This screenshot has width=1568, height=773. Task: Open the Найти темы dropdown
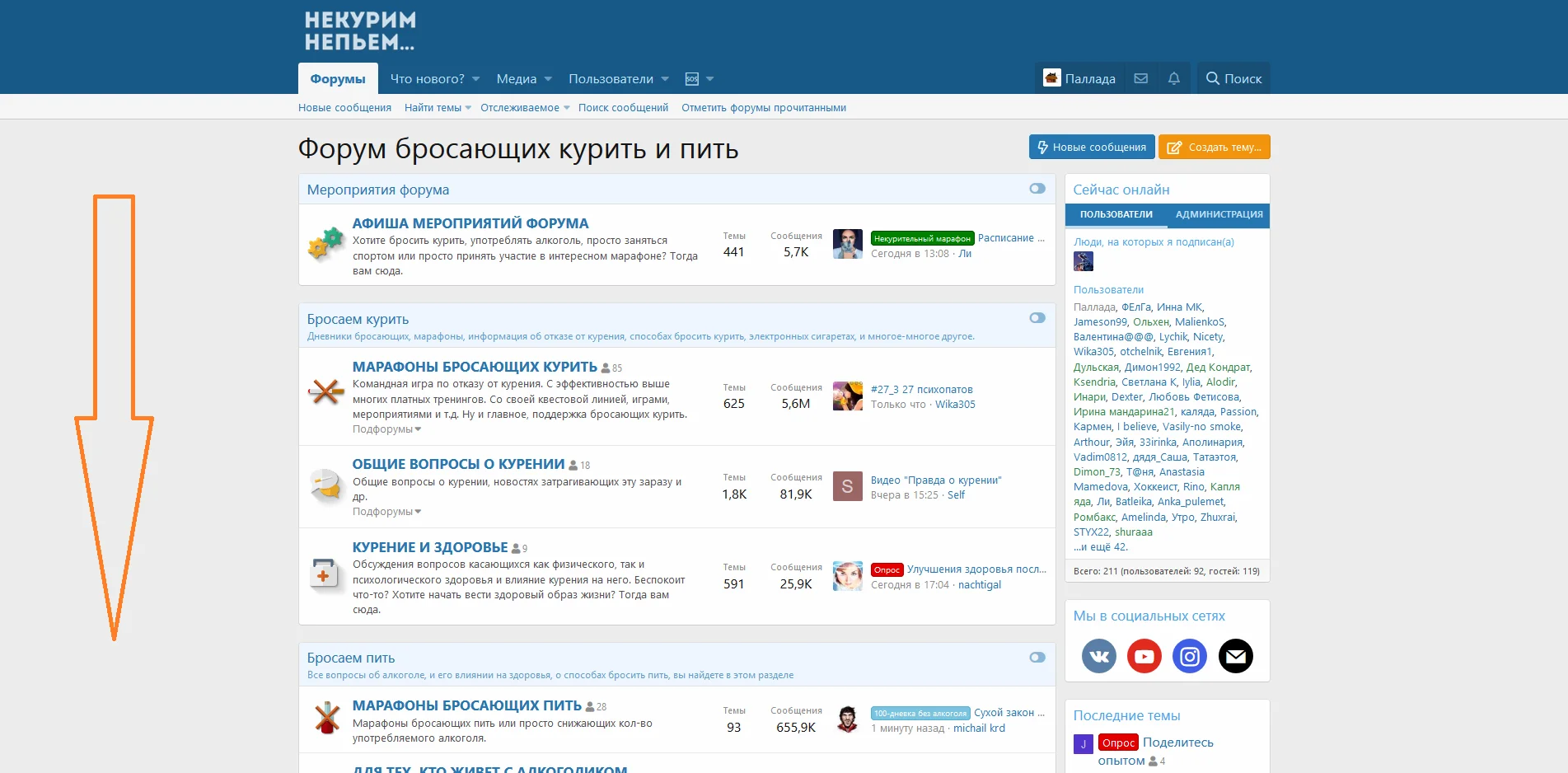(435, 107)
